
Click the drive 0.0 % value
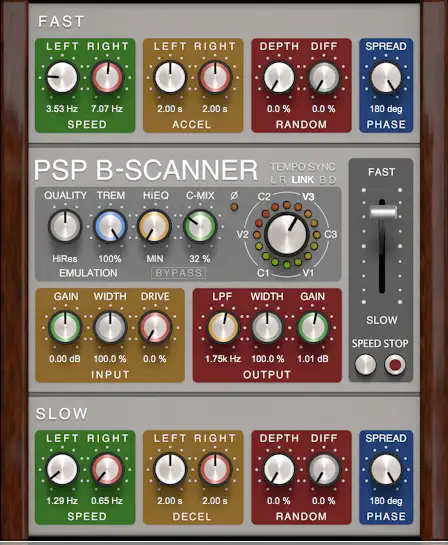tap(155, 359)
